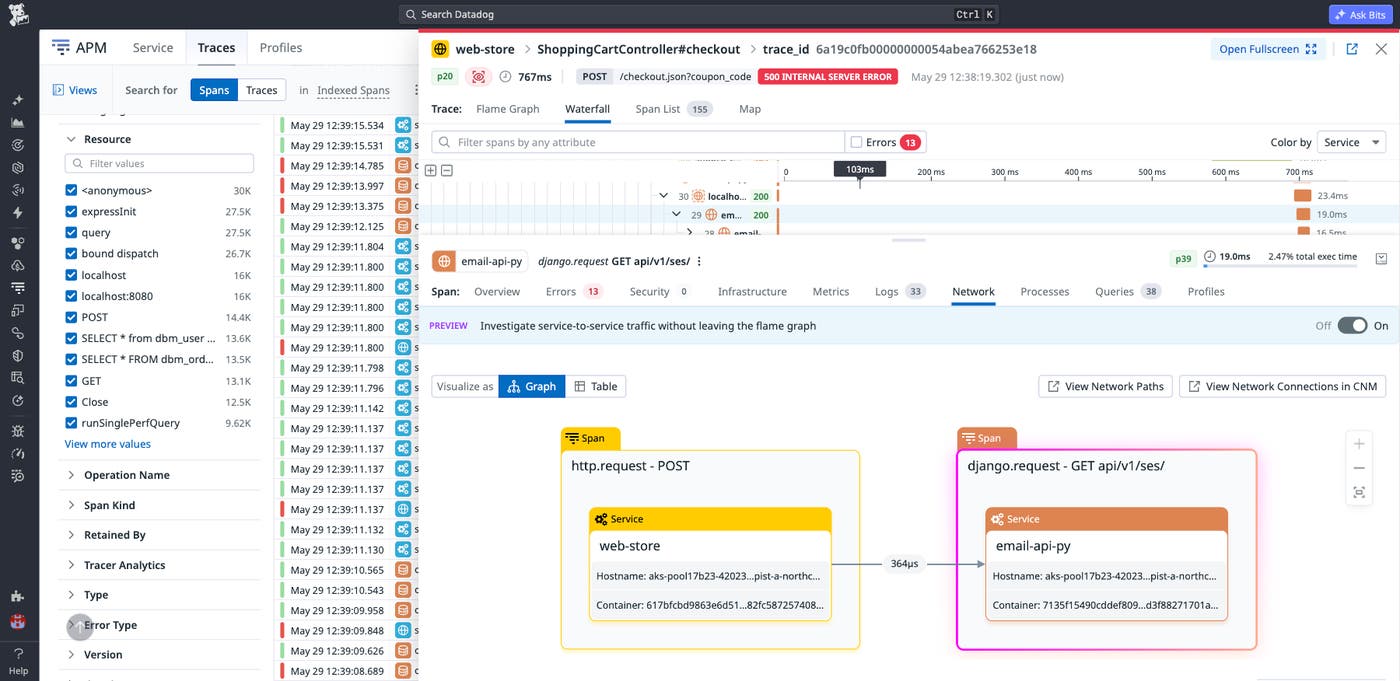The width and height of the screenshot is (1400, 681).
Task: Zoom out on the network graph
Action: click(x=1359, y=468)
